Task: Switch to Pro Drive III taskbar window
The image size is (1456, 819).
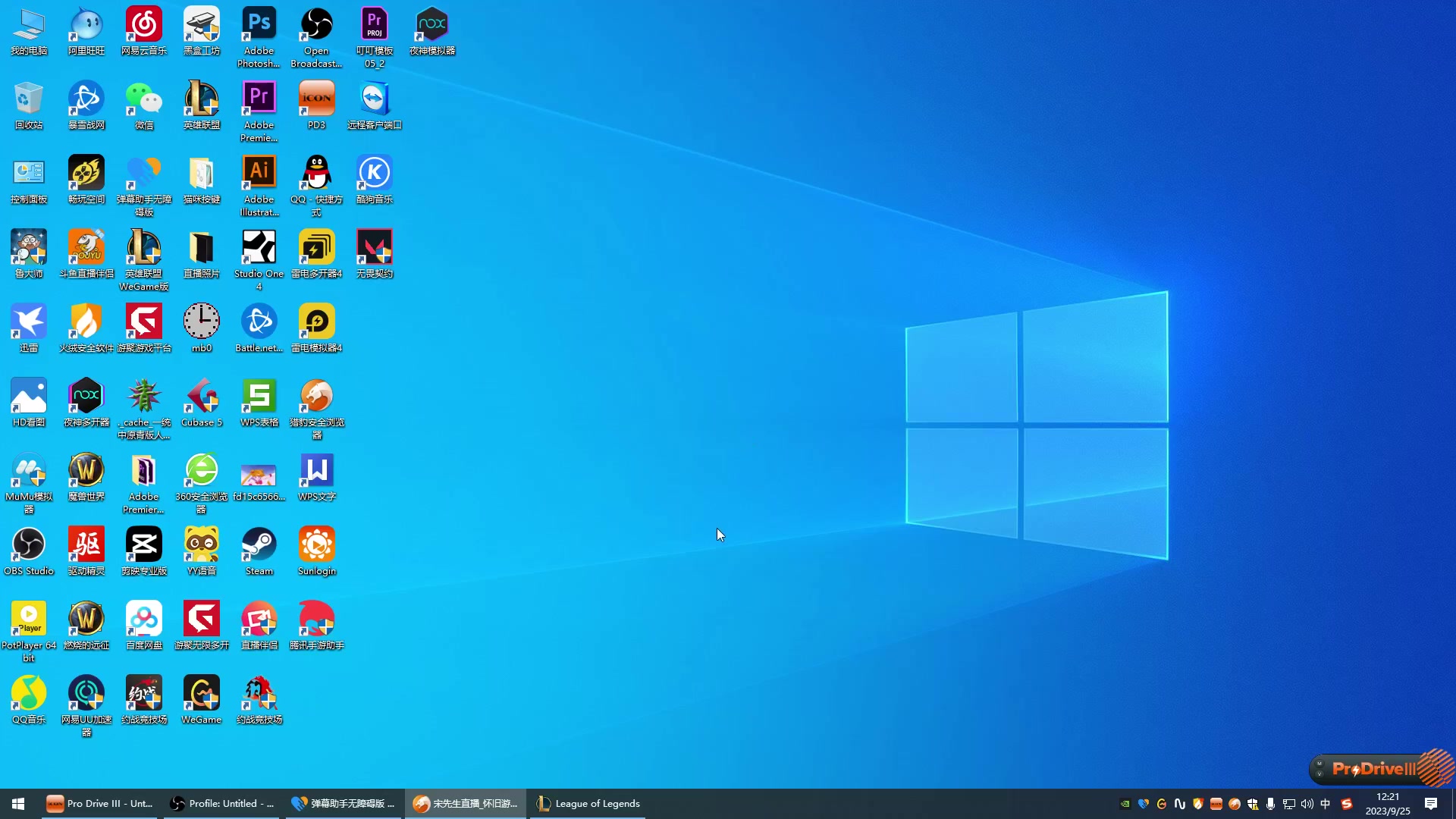Action: click(x=99, y=804)
